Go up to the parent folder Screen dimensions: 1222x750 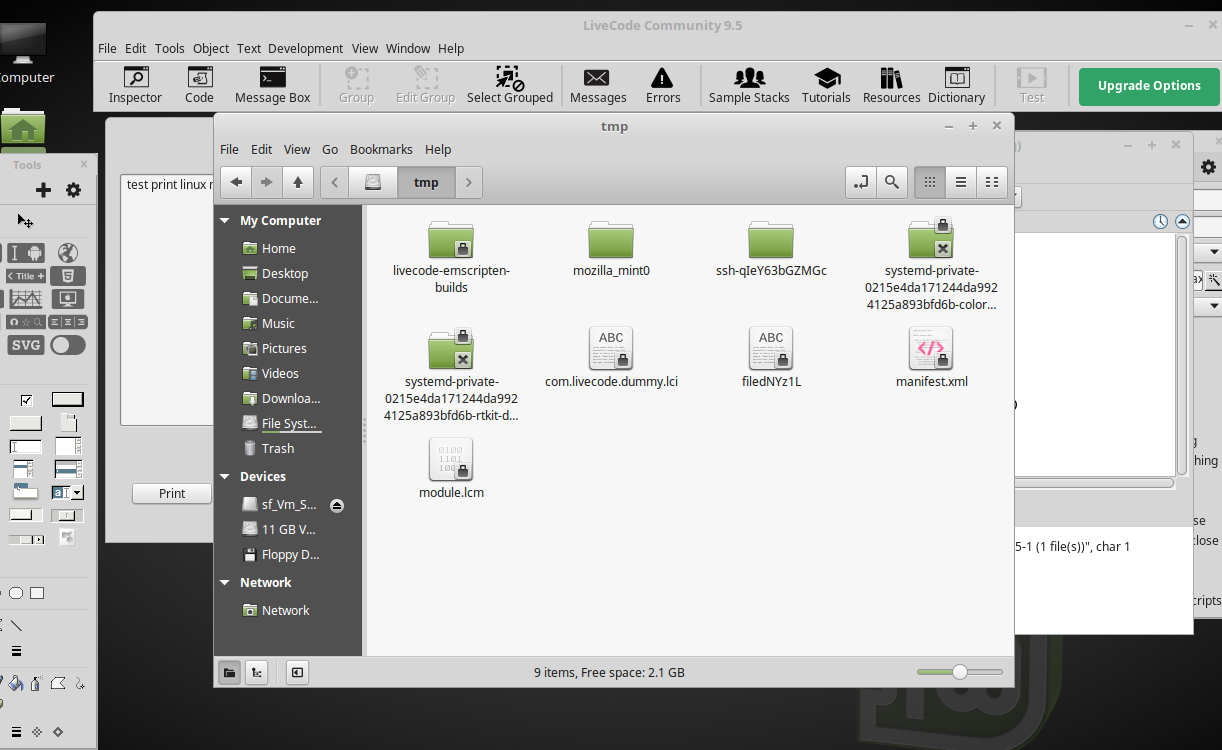[x=298, y=182]
